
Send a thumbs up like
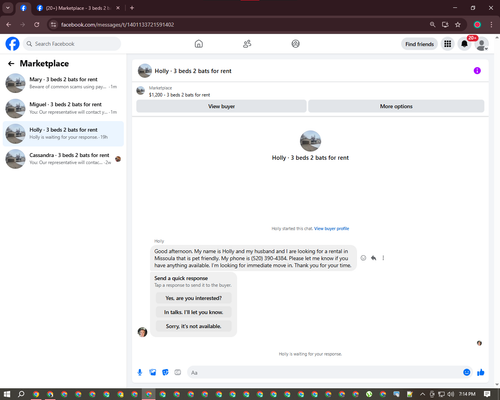tap(481, 372)
